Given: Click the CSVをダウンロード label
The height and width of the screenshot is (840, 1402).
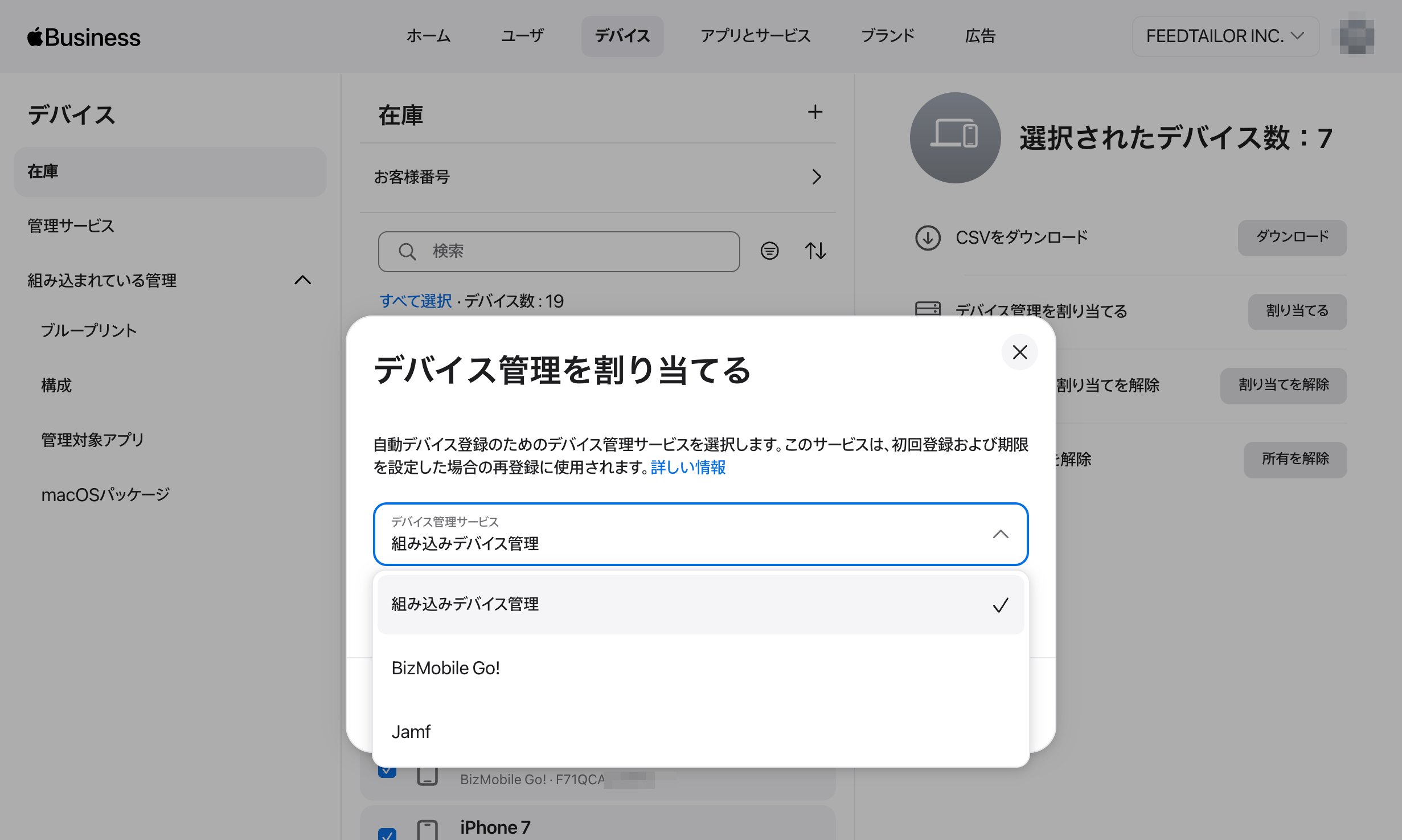Looking at the screenshot, I should coord(1022,237).
